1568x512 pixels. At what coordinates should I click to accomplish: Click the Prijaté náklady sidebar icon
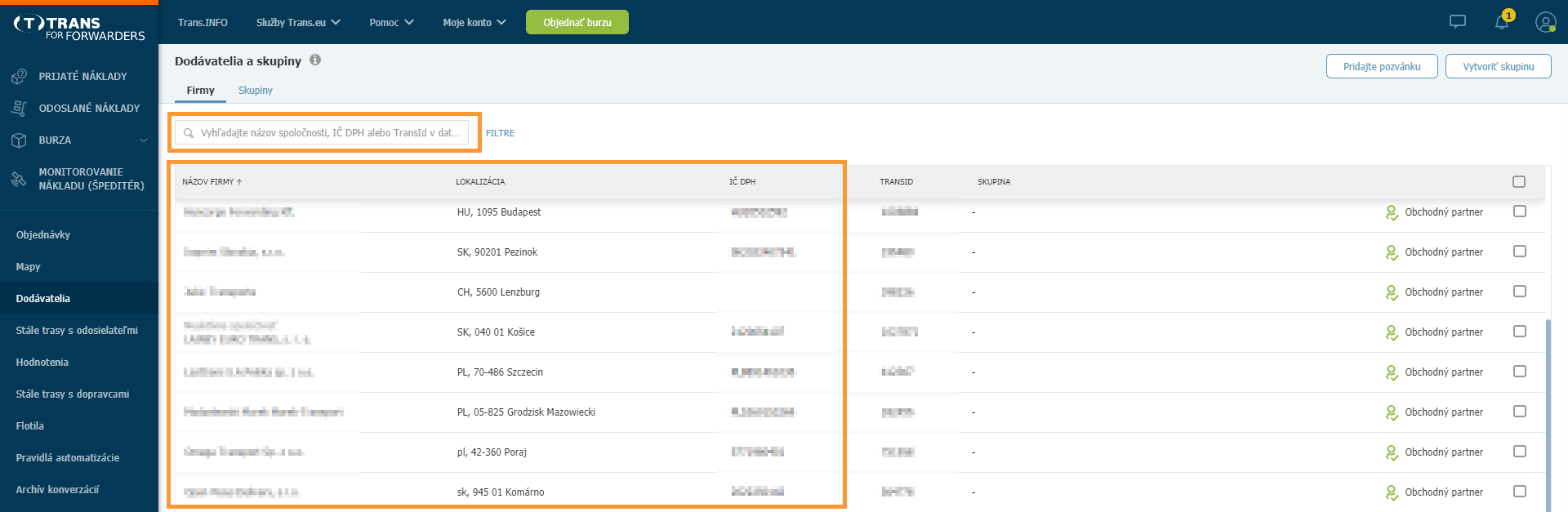click(x=19, y=76)
